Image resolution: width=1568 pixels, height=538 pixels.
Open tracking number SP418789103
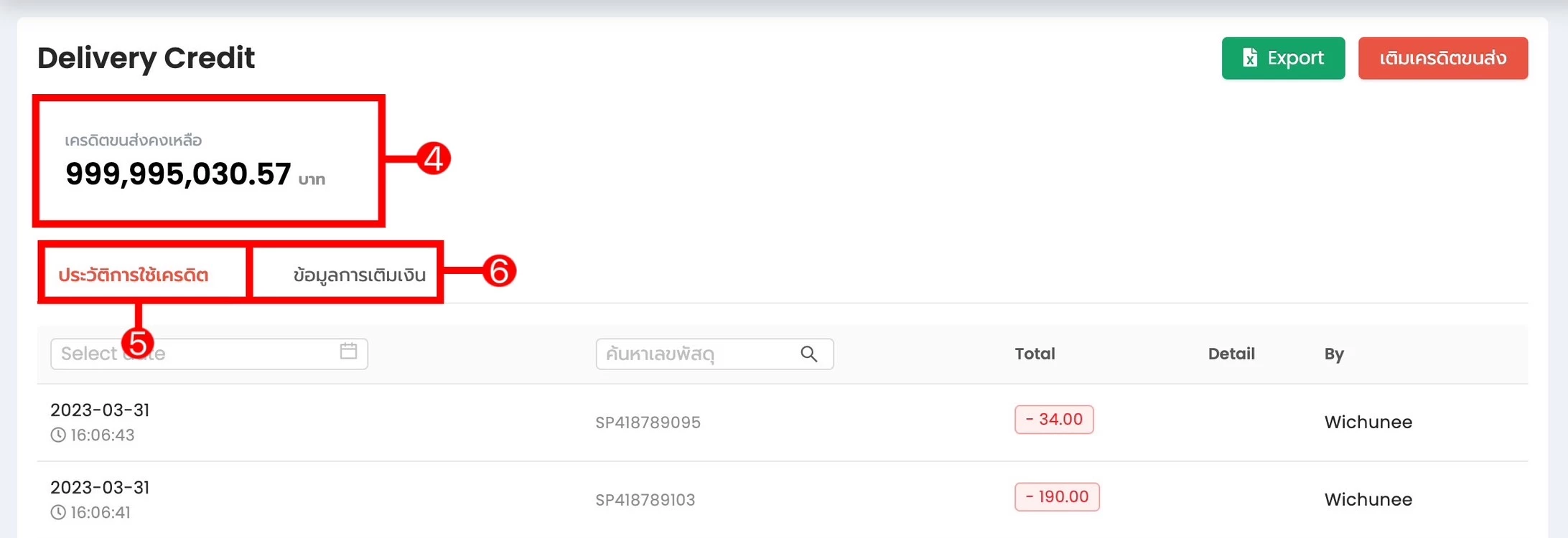point(645,500)
